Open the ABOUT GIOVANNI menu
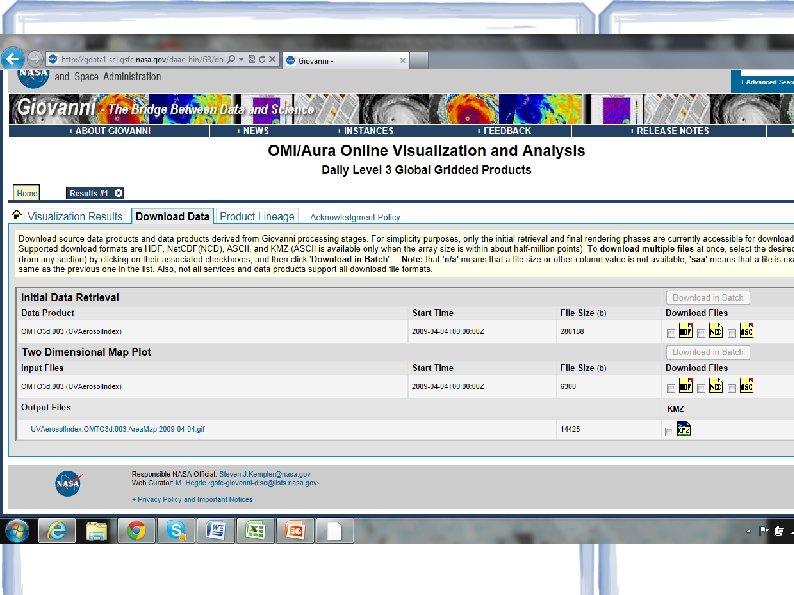The image size is (794, 595). [109, 131]
